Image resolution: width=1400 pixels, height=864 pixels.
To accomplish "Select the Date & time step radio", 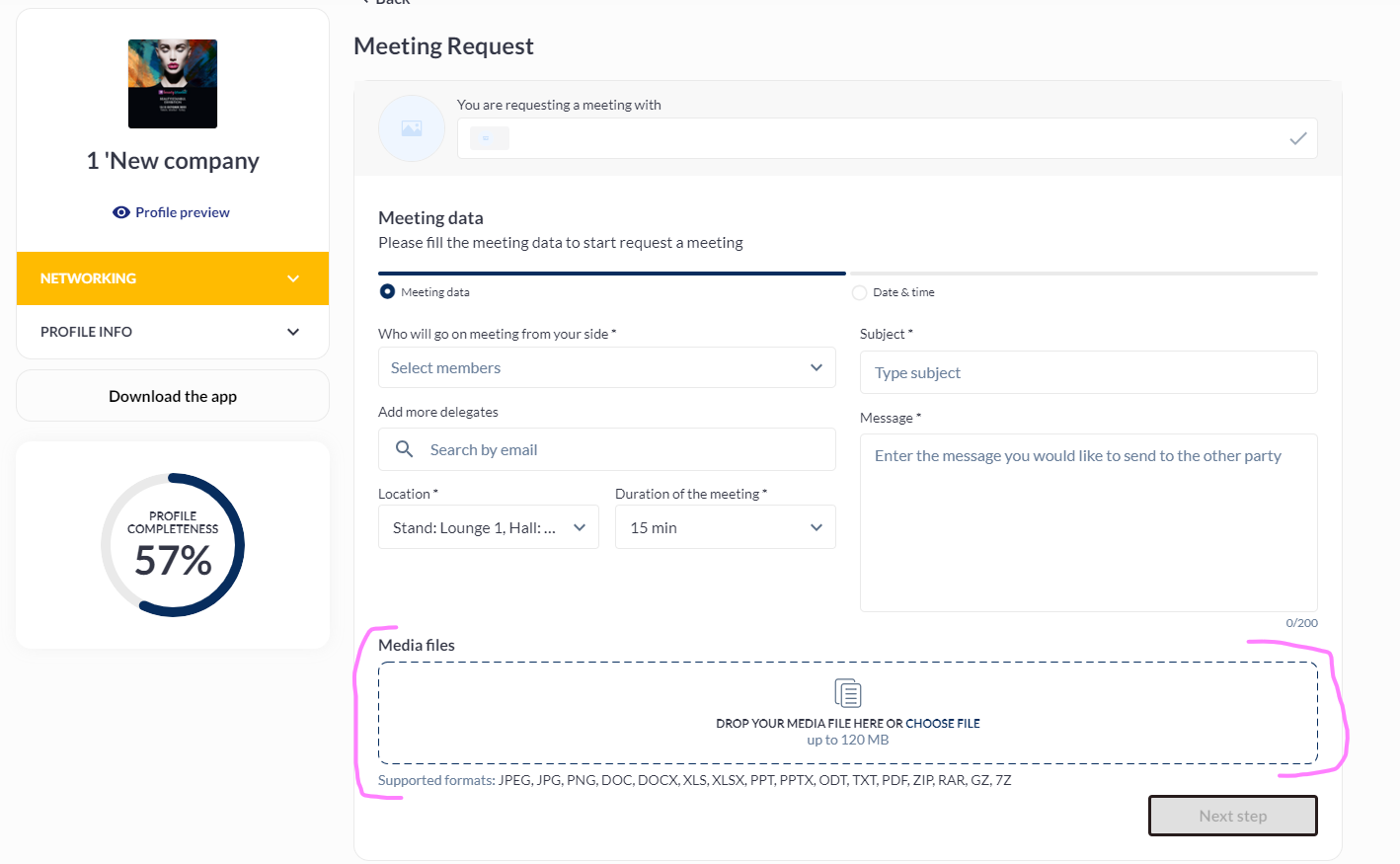I will point(859,292).
